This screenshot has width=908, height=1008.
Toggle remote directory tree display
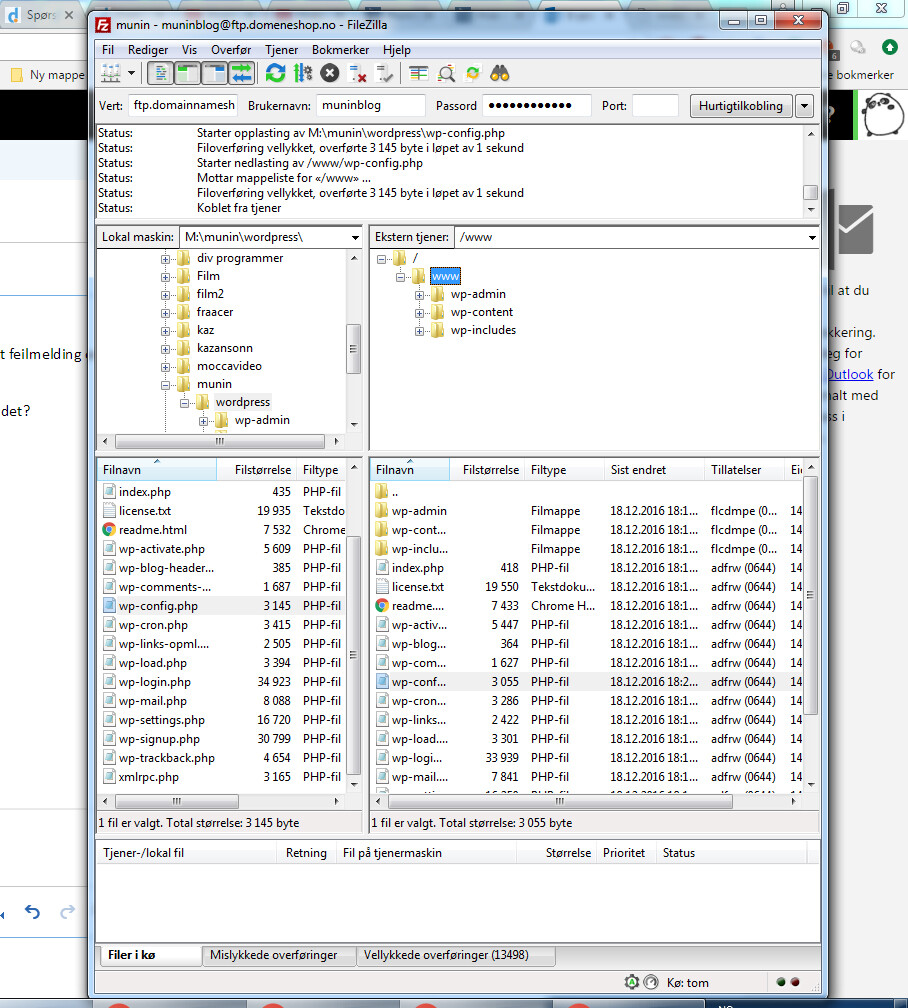point(214,73)
